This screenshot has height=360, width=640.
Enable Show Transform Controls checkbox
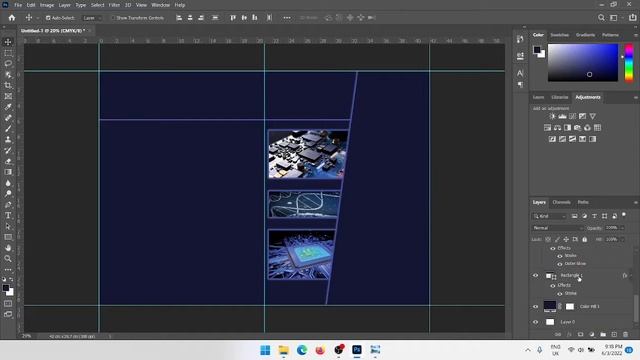click(113, 18)
